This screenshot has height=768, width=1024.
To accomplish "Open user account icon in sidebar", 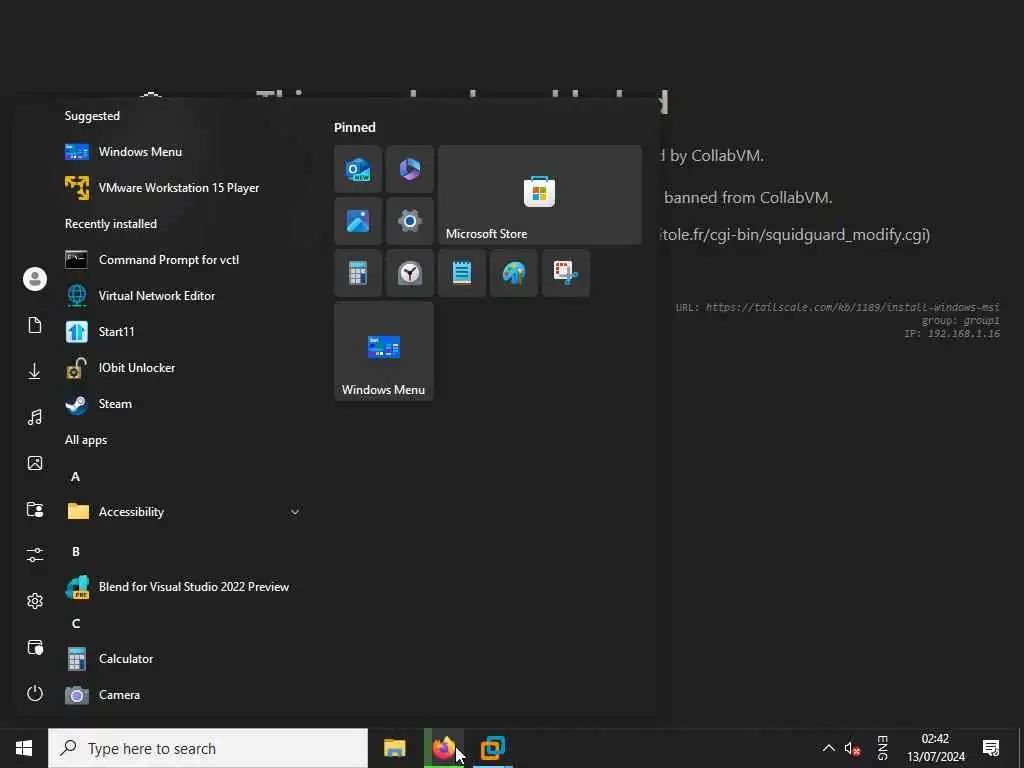I will [x=35, y=279].
